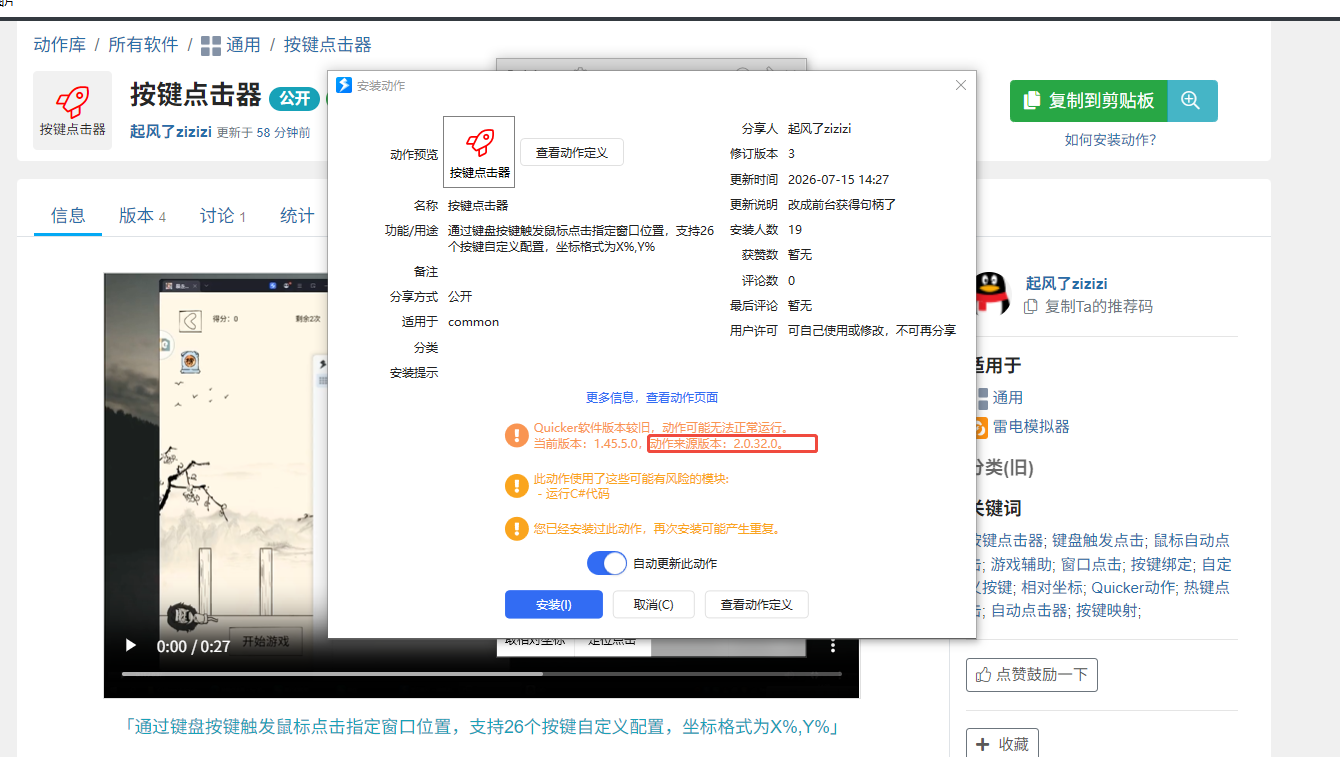
Task: Click the 游戏辅助 keyword link
Action: pyautogui.click(x=1021, y=564)
